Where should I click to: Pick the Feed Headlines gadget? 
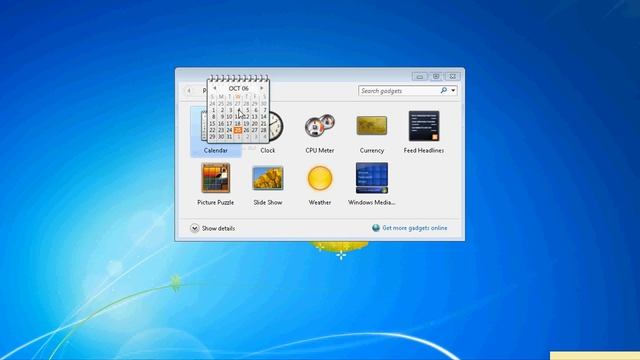point(424,126)
